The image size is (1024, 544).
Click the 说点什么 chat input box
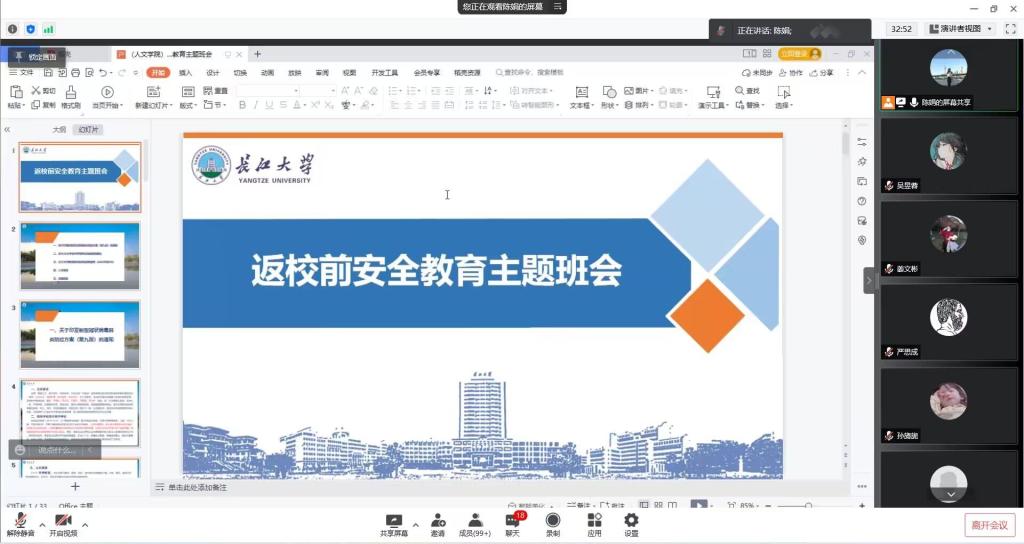[58, 450]
